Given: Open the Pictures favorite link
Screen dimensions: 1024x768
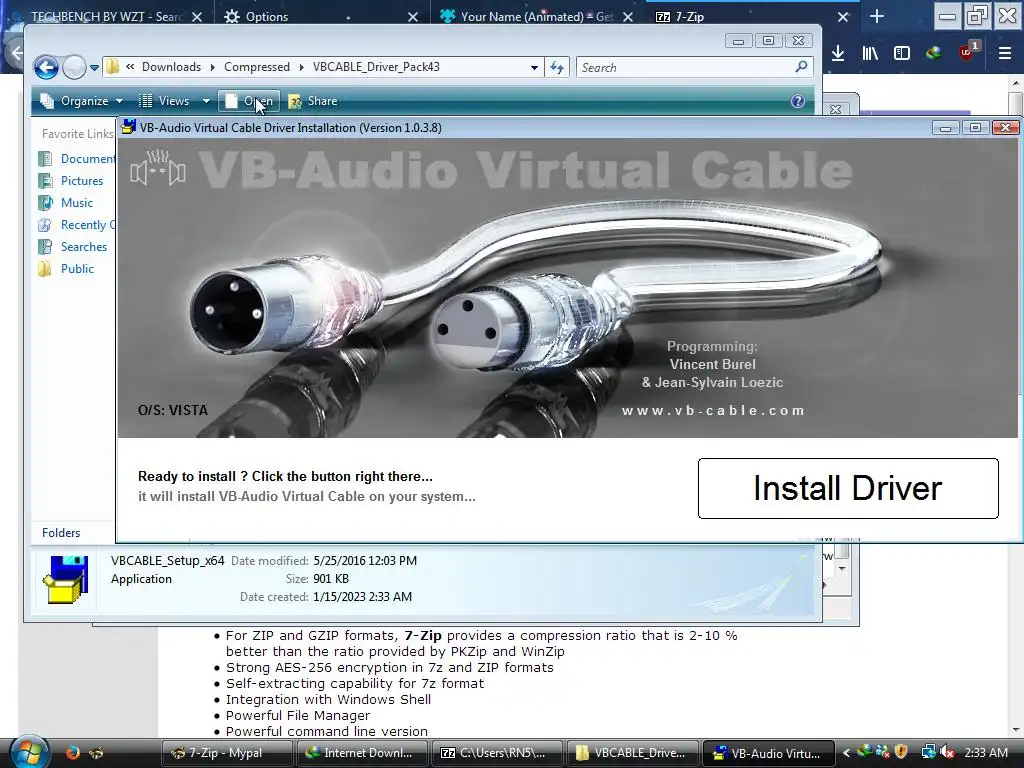Looking at the screenshot, I should (x=71, y=180).
